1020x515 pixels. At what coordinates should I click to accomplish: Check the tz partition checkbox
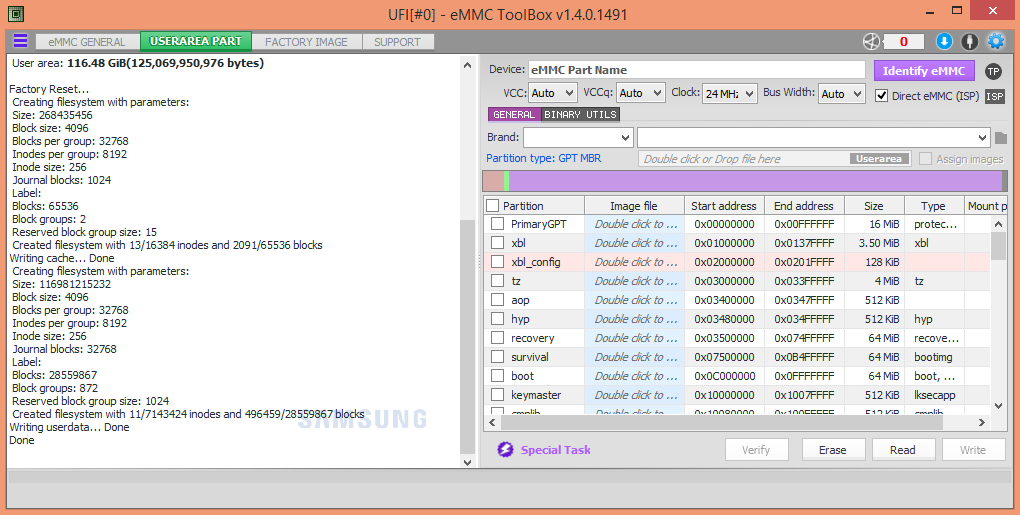pos(498,281)
